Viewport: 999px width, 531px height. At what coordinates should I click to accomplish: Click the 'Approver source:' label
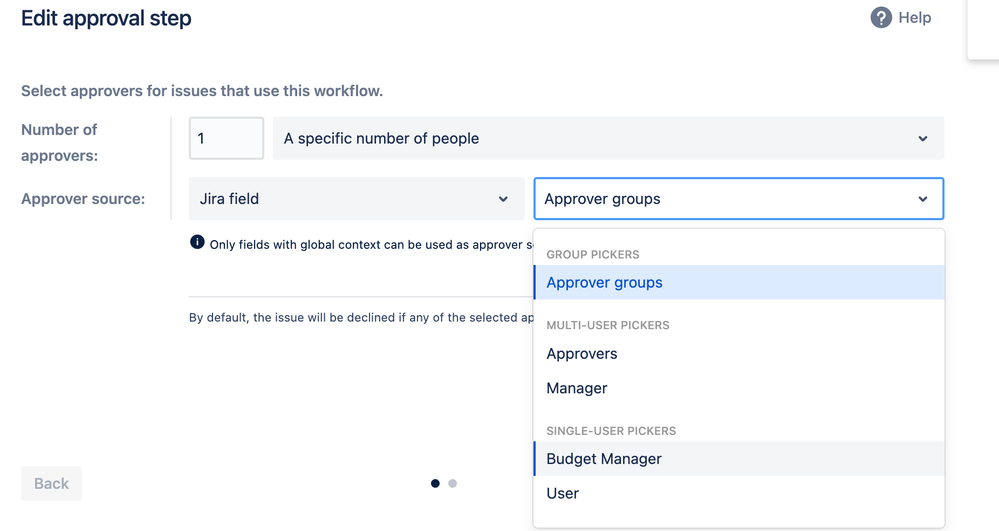[x=83, y=199]
